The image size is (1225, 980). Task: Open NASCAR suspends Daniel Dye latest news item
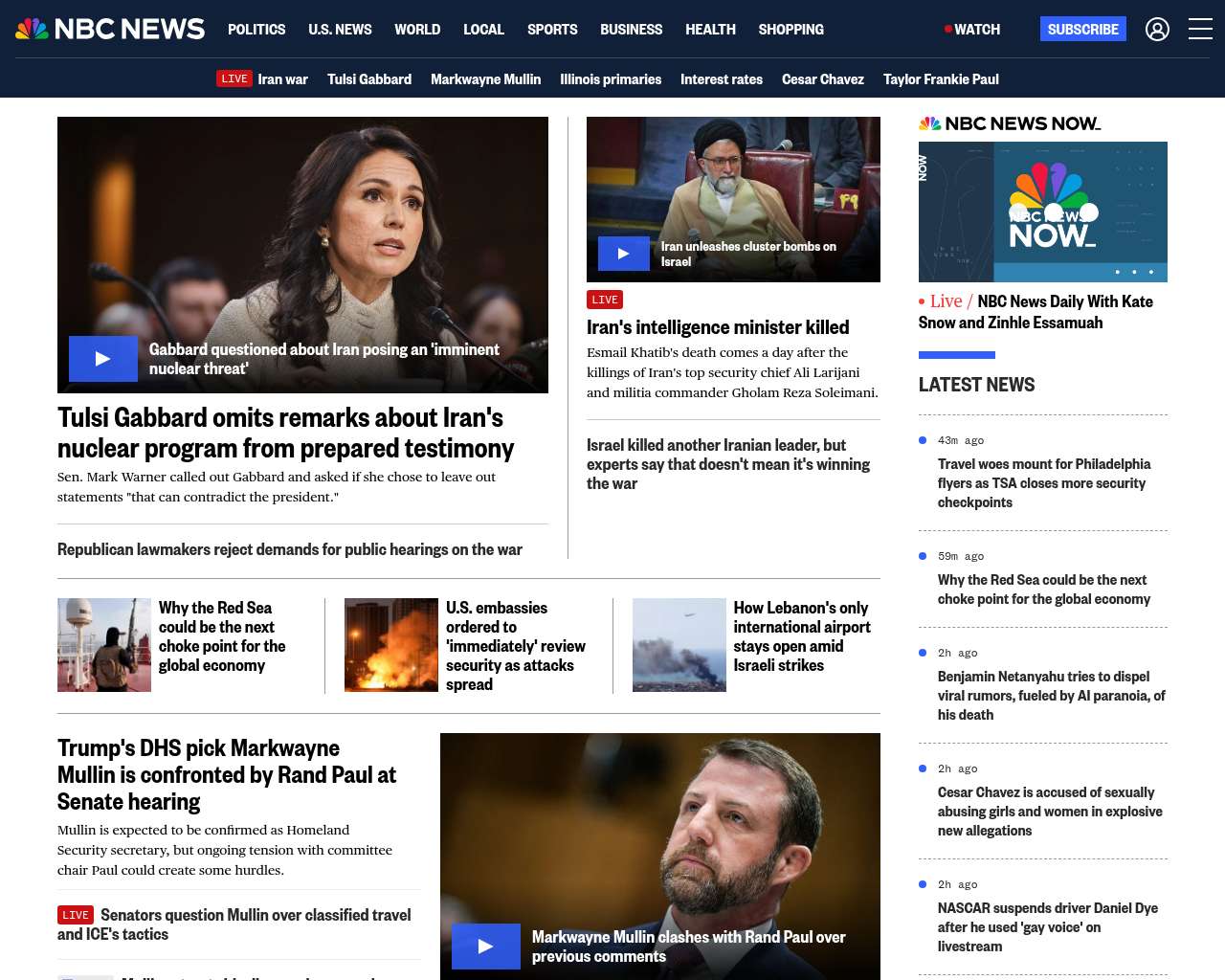[x=1047, y=926]
